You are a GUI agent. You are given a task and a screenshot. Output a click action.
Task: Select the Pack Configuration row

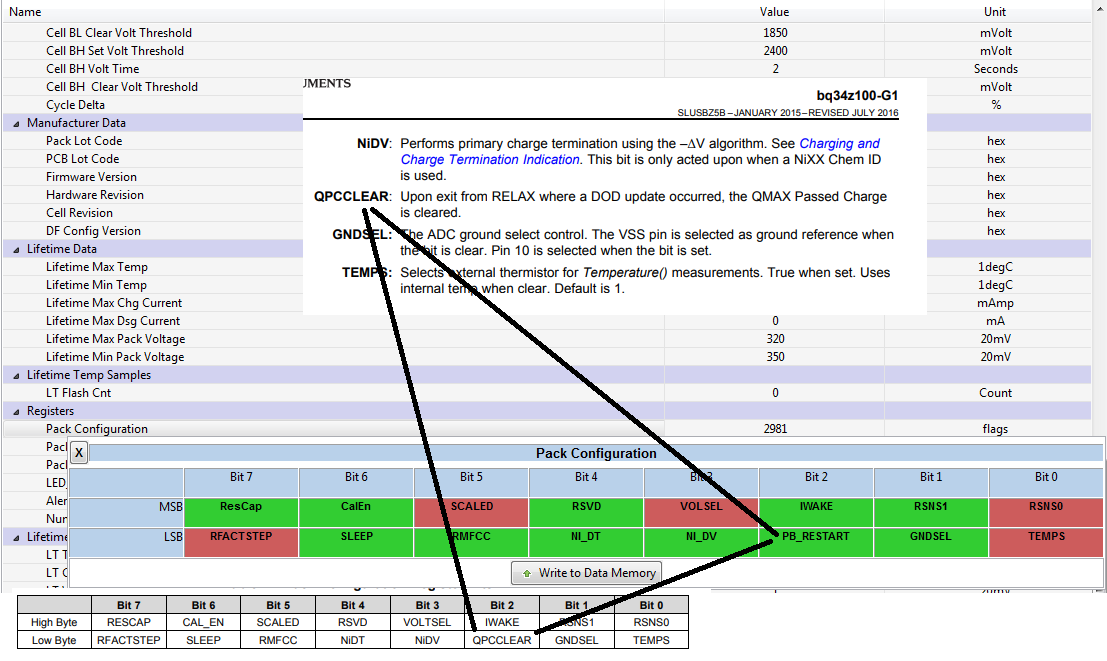pyautogui.click(x=547, y=429)
